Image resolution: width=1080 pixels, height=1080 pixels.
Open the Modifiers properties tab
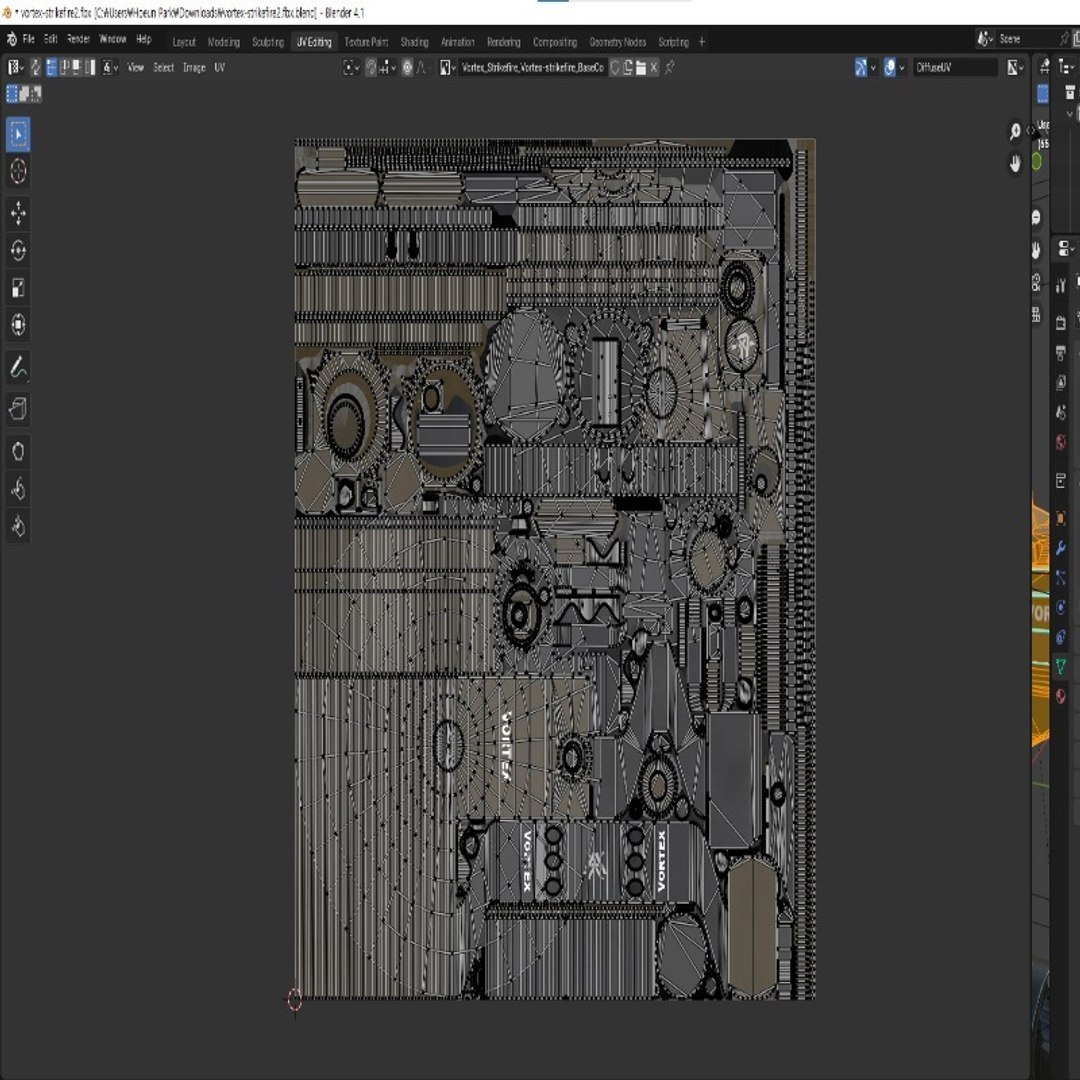(1061, 548)
